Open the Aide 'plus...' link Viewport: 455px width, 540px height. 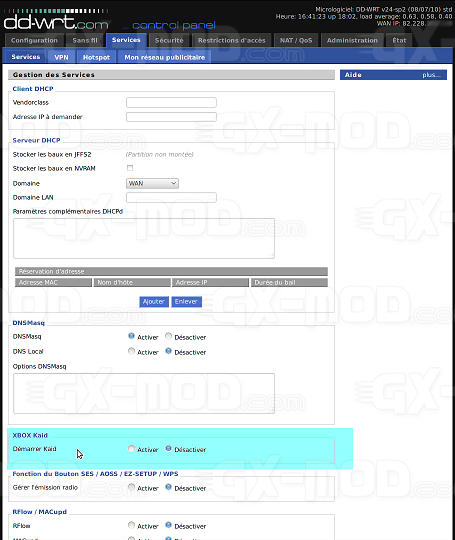[431, 75]
